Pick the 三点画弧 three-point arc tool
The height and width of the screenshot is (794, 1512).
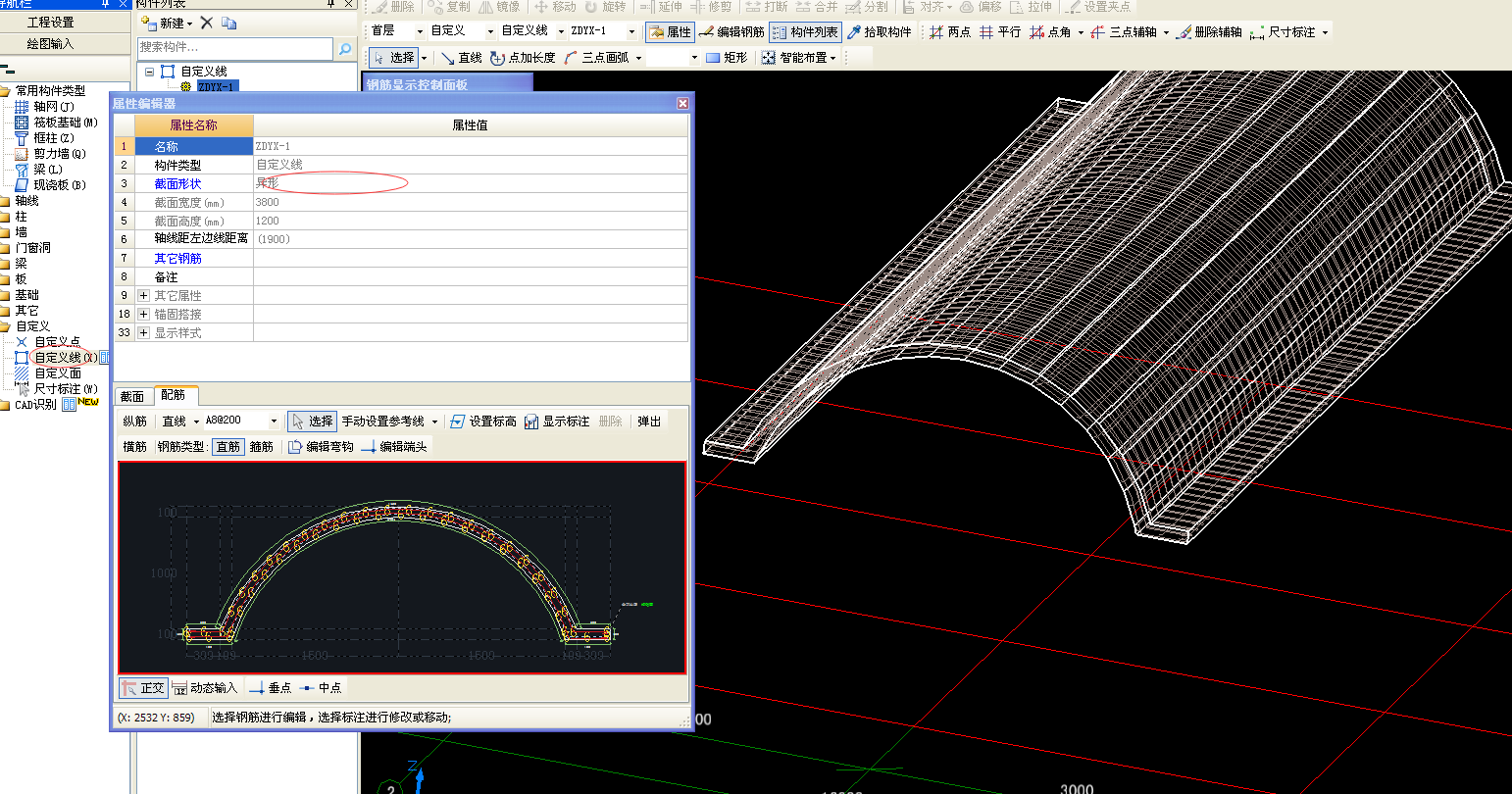(596, 58)
